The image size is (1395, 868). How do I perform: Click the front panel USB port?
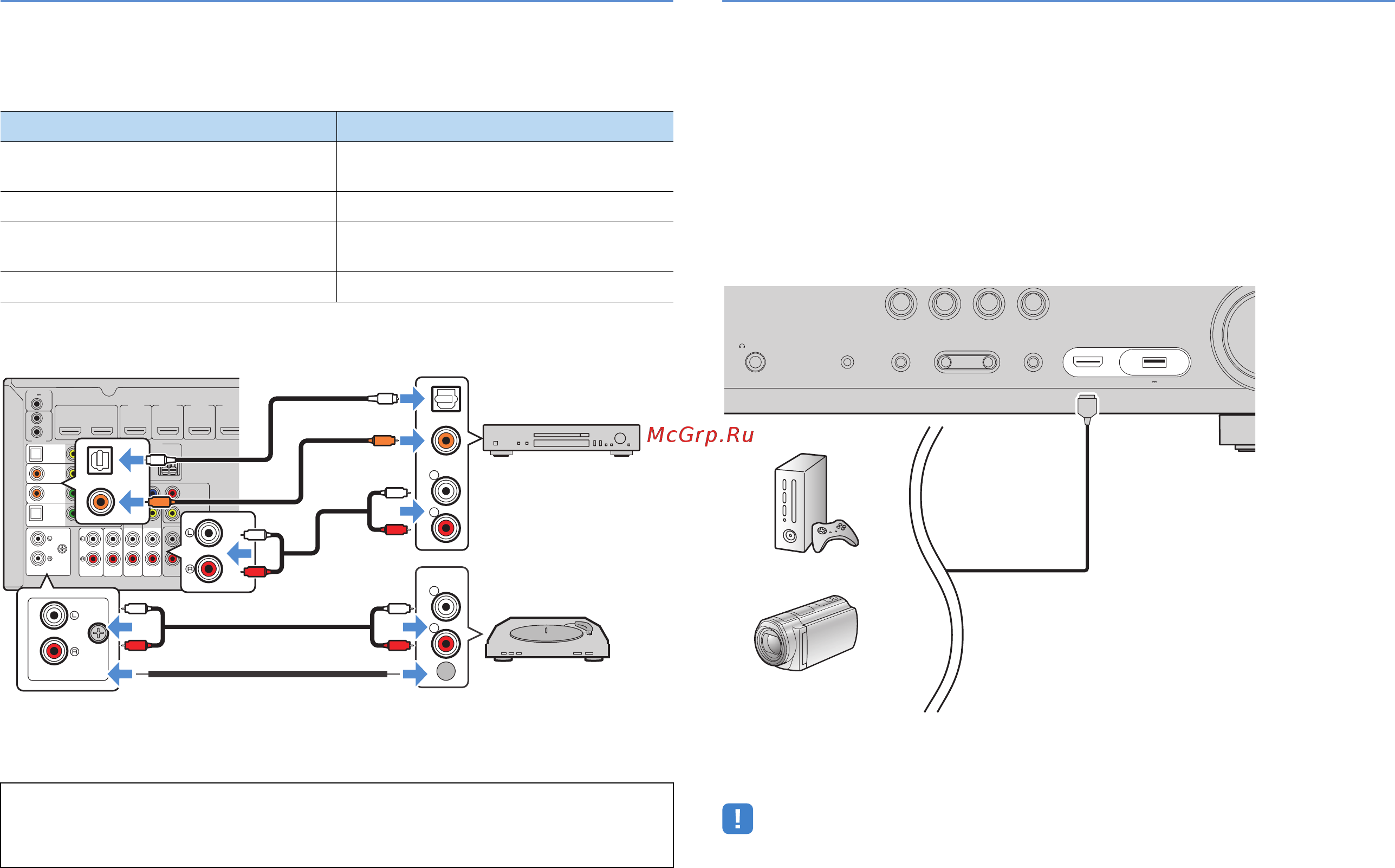point(1154,362)
